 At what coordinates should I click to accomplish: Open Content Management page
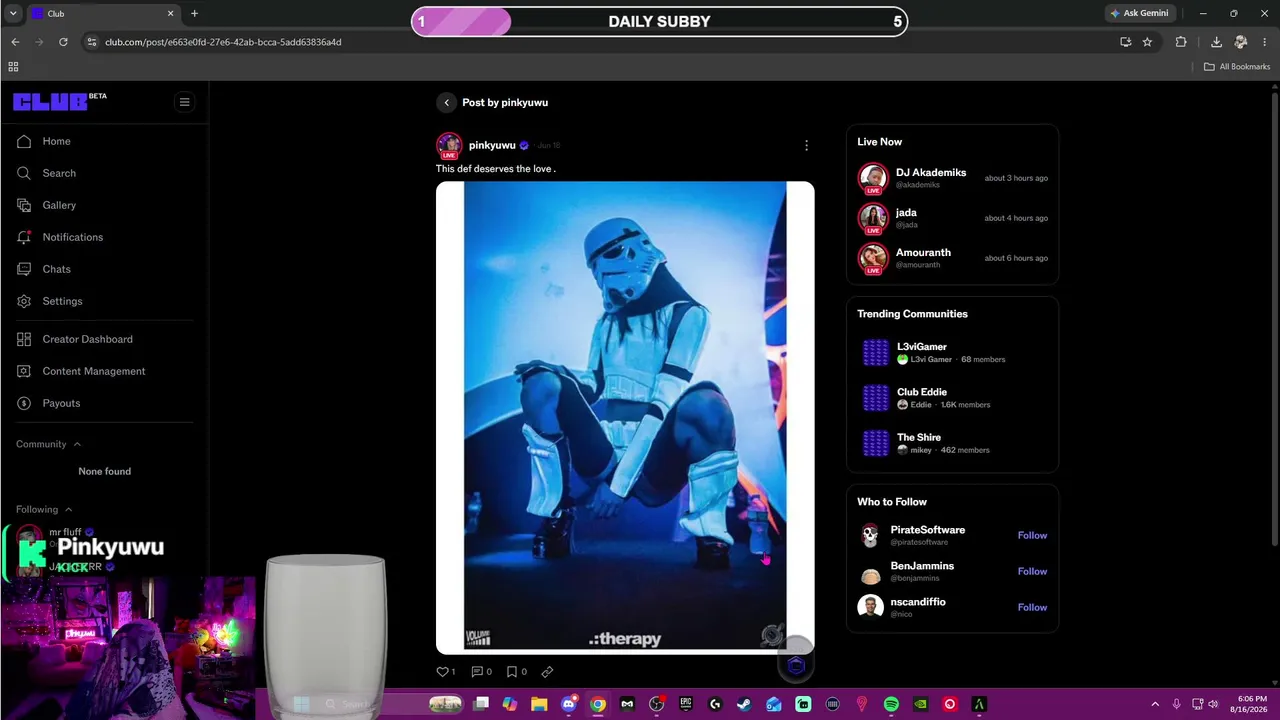tap(93, 371)
